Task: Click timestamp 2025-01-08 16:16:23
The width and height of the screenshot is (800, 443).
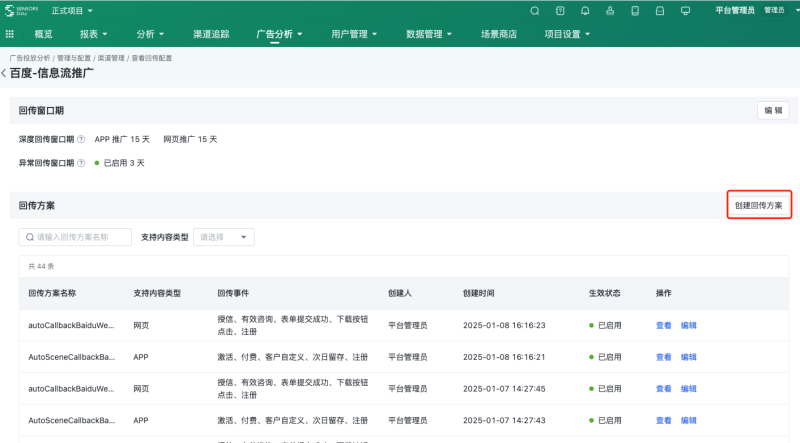Action: pyautogui.click(x=504, y=326)
